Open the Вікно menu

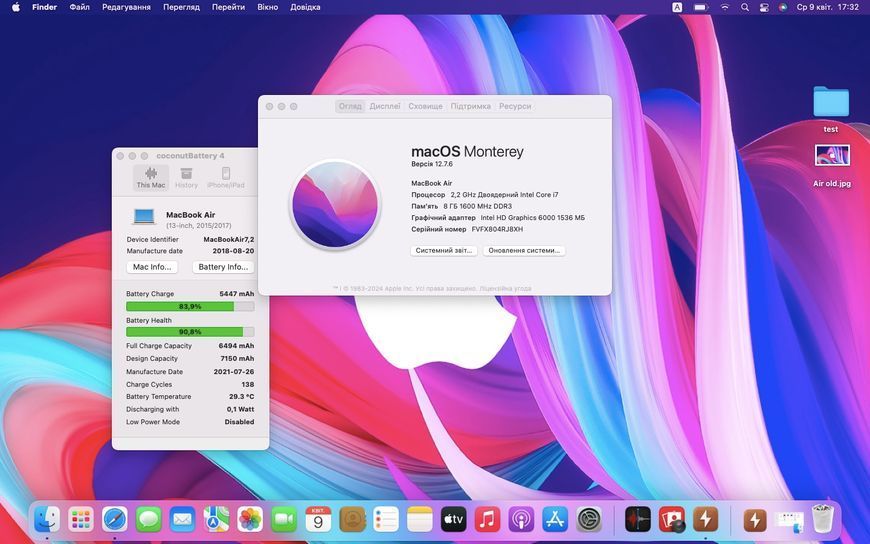click(x=267, y=7)
